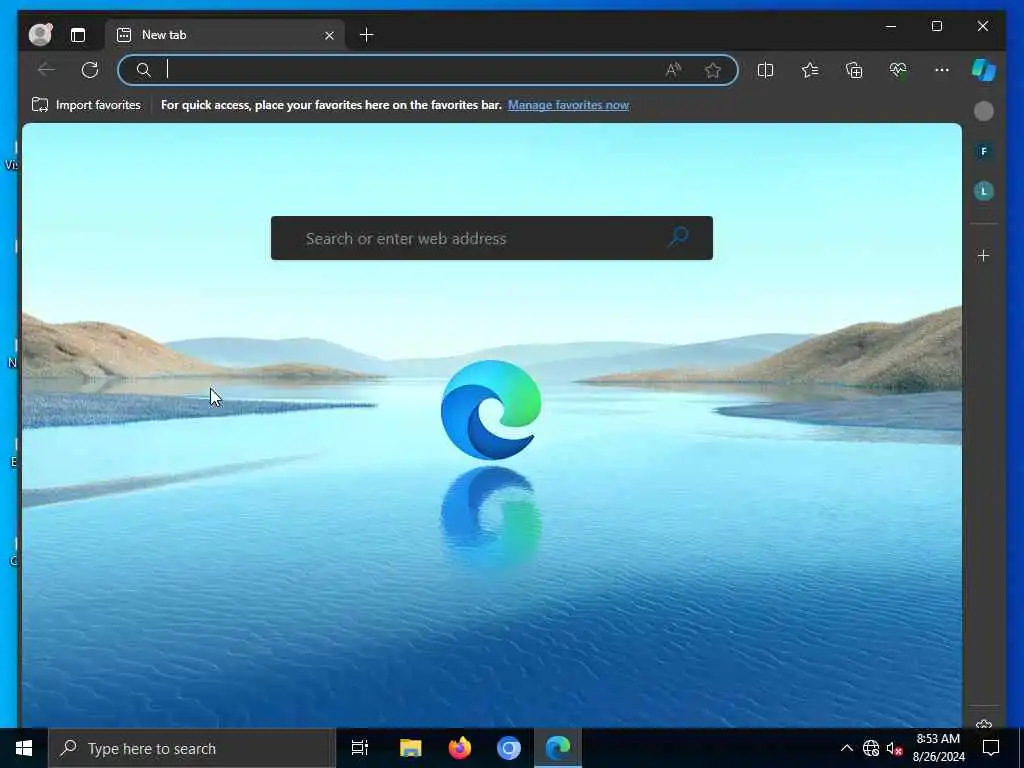This screenshot has height=768, width=1024.
Task: Open the network globe tray icon
Action: click(x=871, y=748)
